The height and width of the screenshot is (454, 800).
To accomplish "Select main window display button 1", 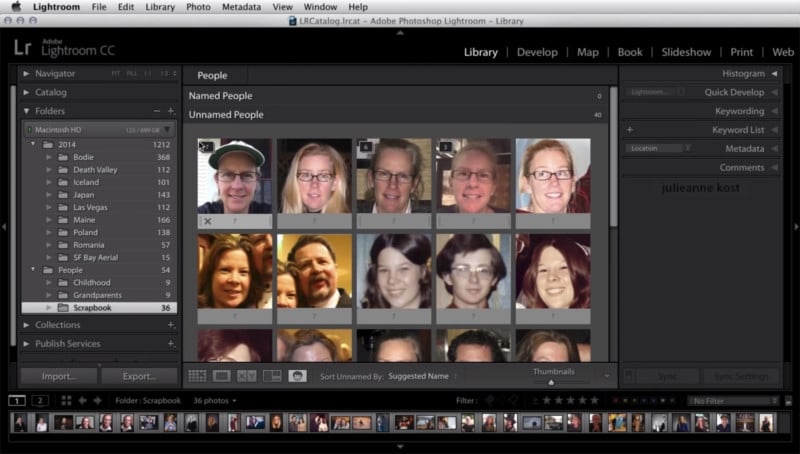I will [x=17, y=400].
